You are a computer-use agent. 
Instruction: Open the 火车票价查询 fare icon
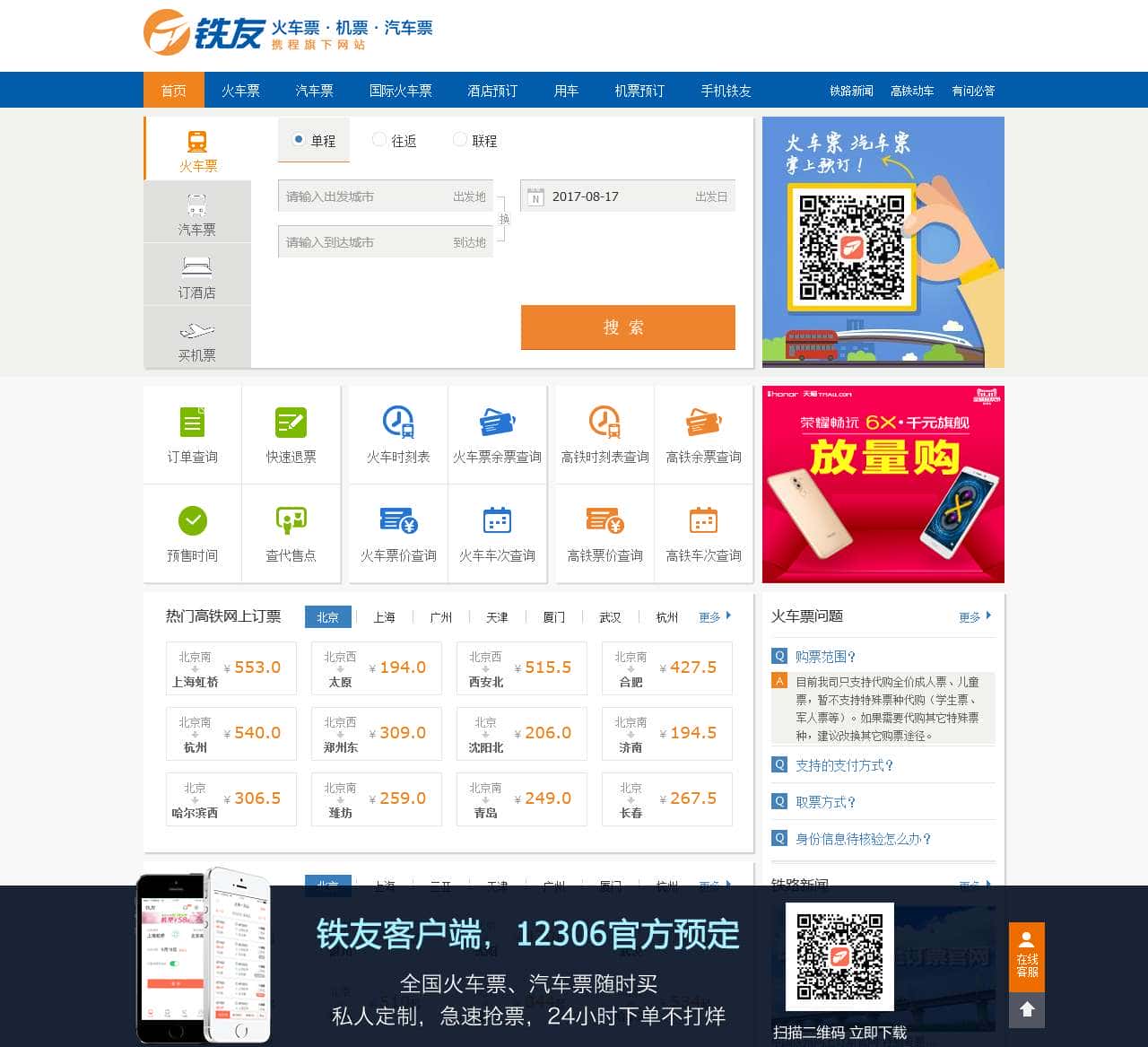[398, 520]
